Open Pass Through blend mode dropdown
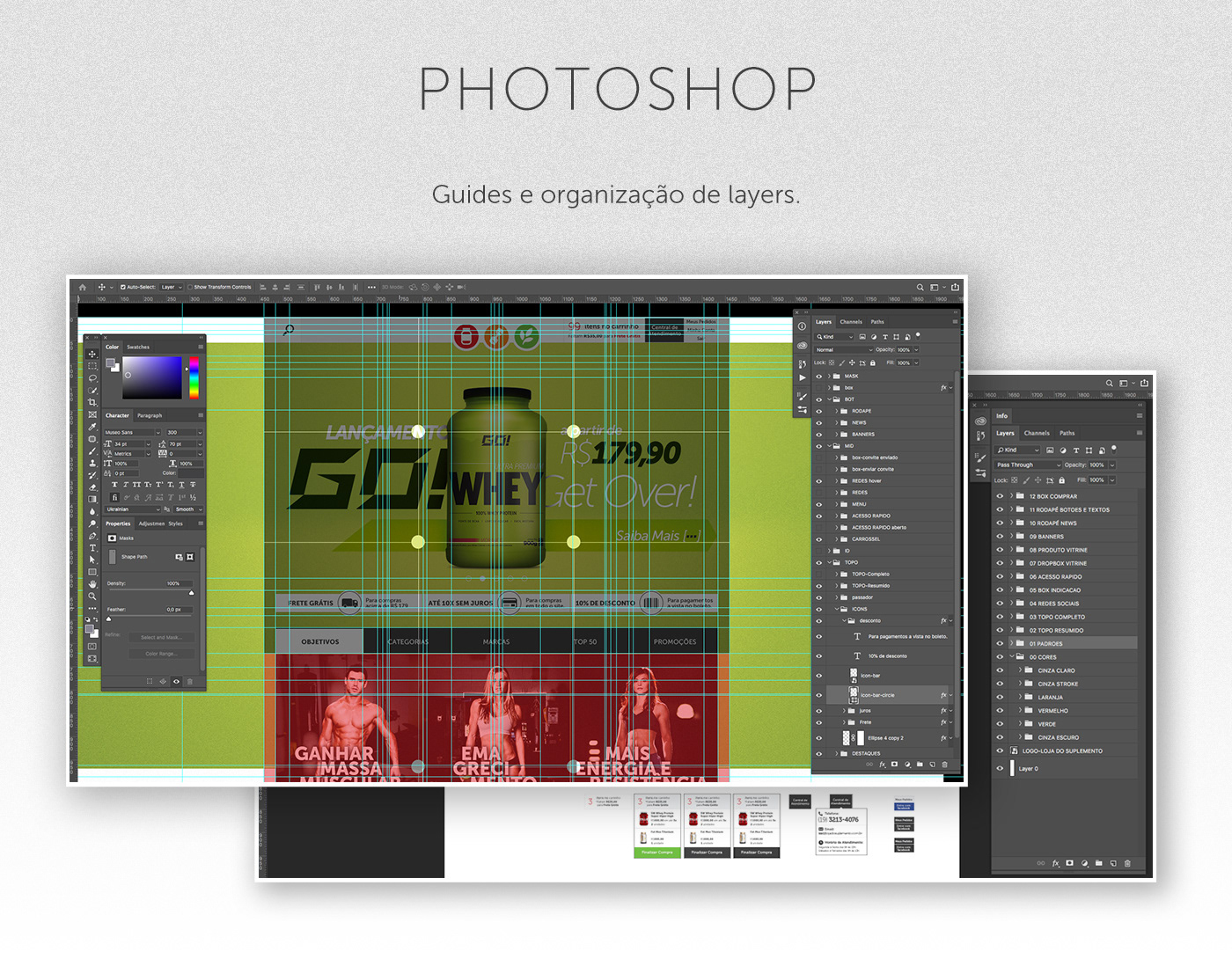The width and height of the screenshot is (1232, 959). [x=1028, y=465]
